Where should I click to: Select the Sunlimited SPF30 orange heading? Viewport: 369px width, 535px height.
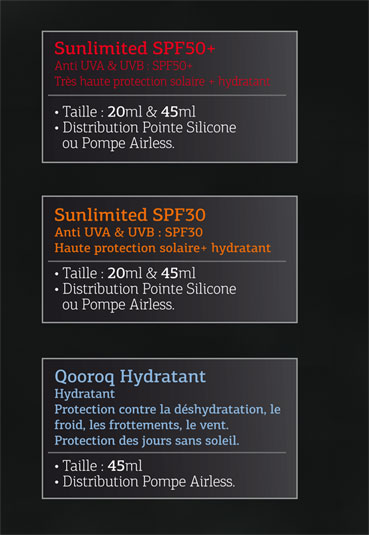click(130, 215)
